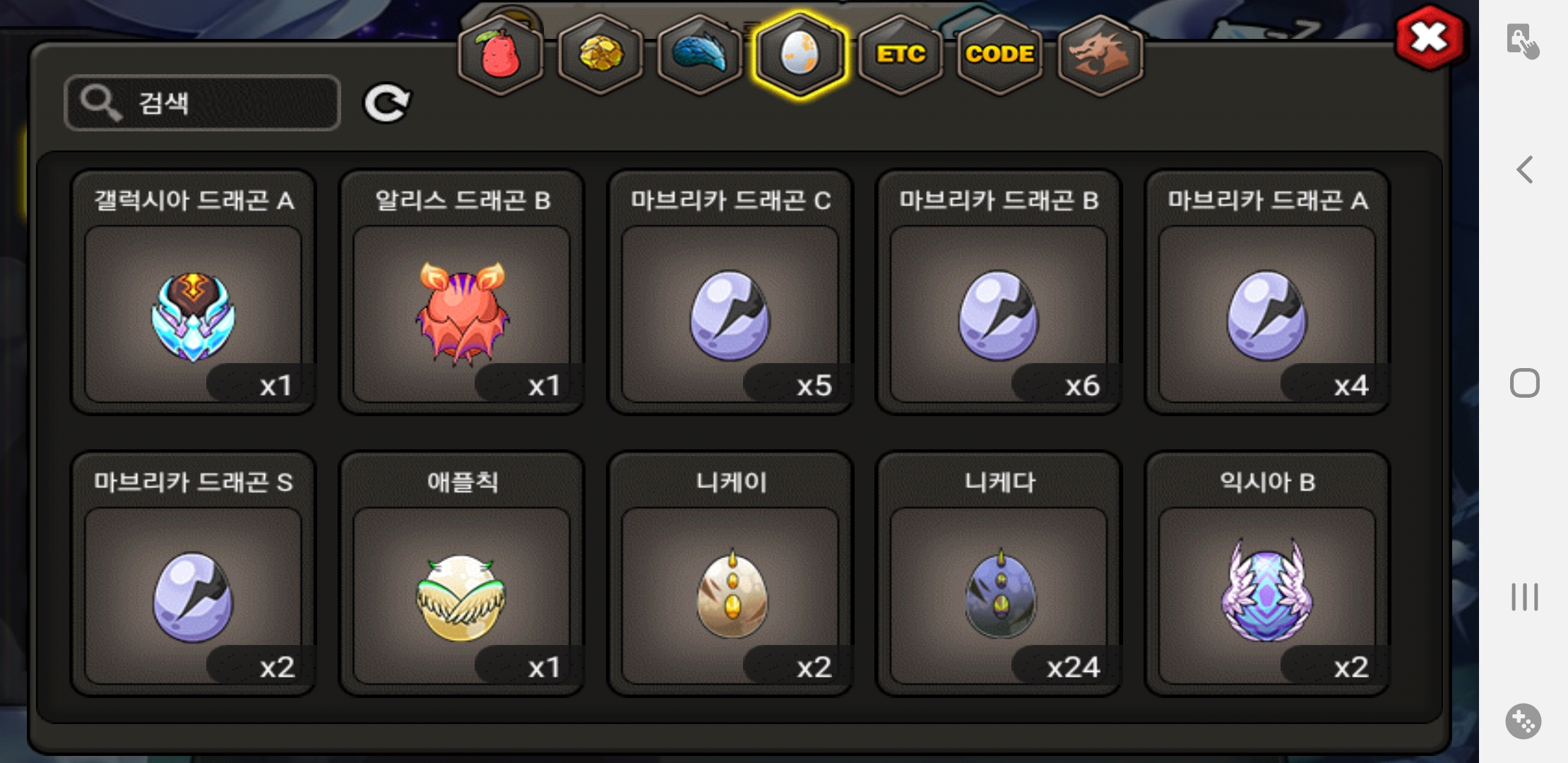Choose the 니케다 egg with x24
This screenshot has width=1568, height=763.
pyautogui.click(x=998, y=574)
